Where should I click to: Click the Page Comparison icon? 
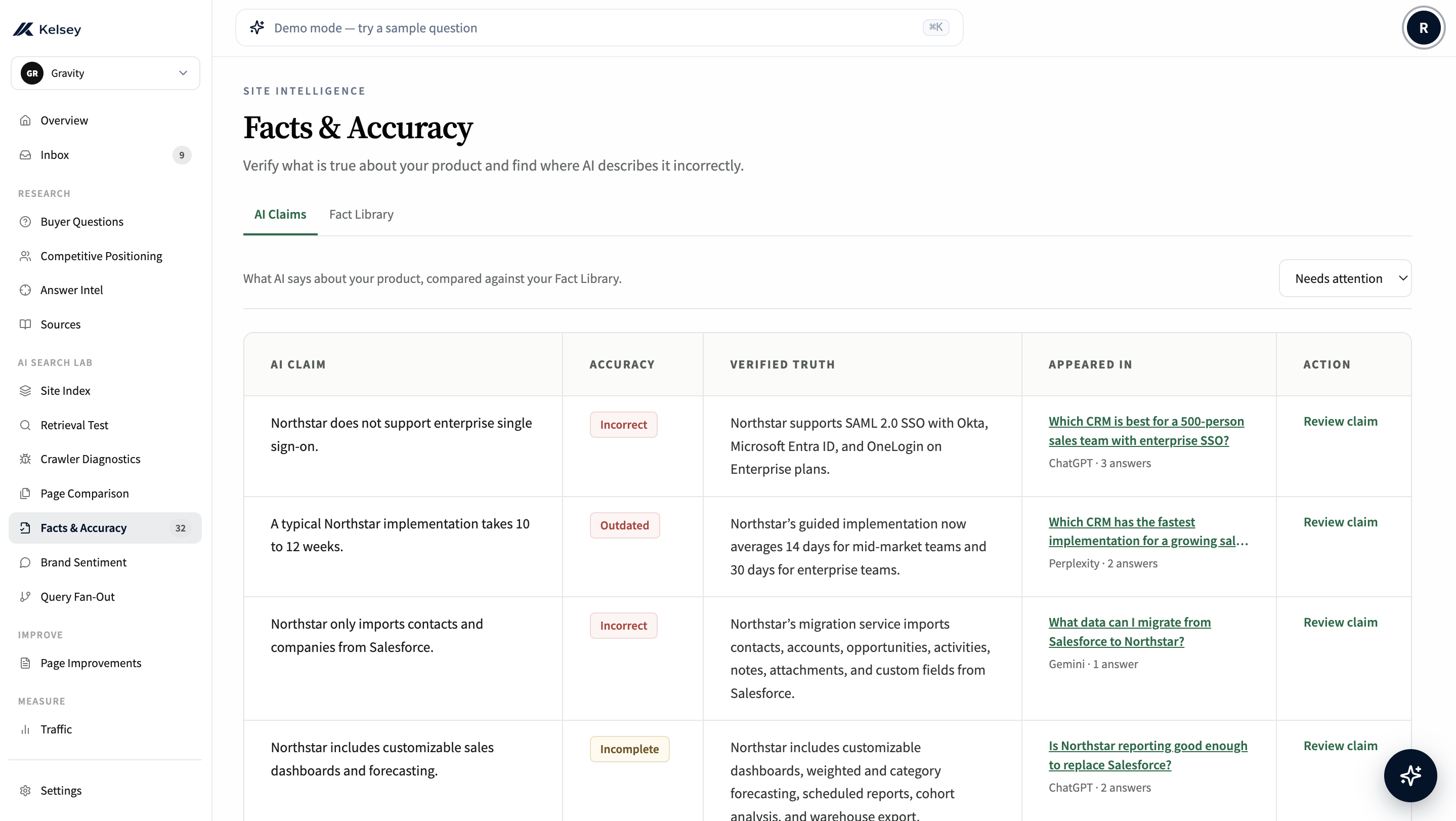point(25,494)
